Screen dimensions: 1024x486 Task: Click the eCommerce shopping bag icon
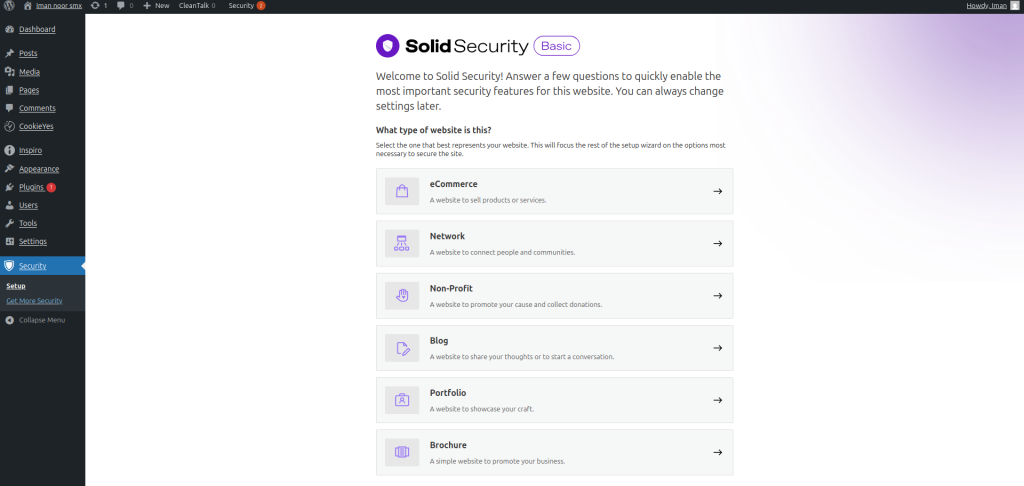(402, 191)
